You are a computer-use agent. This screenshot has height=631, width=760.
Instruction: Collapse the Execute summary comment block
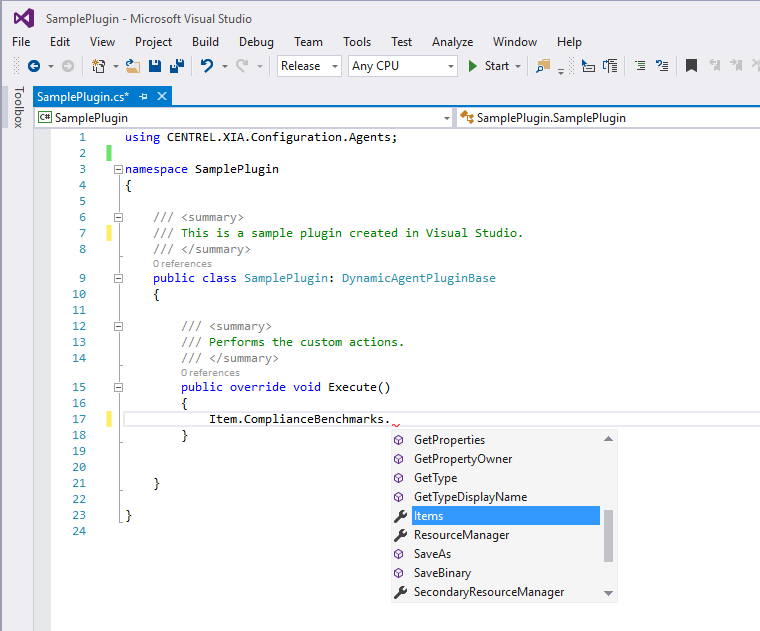118,327
